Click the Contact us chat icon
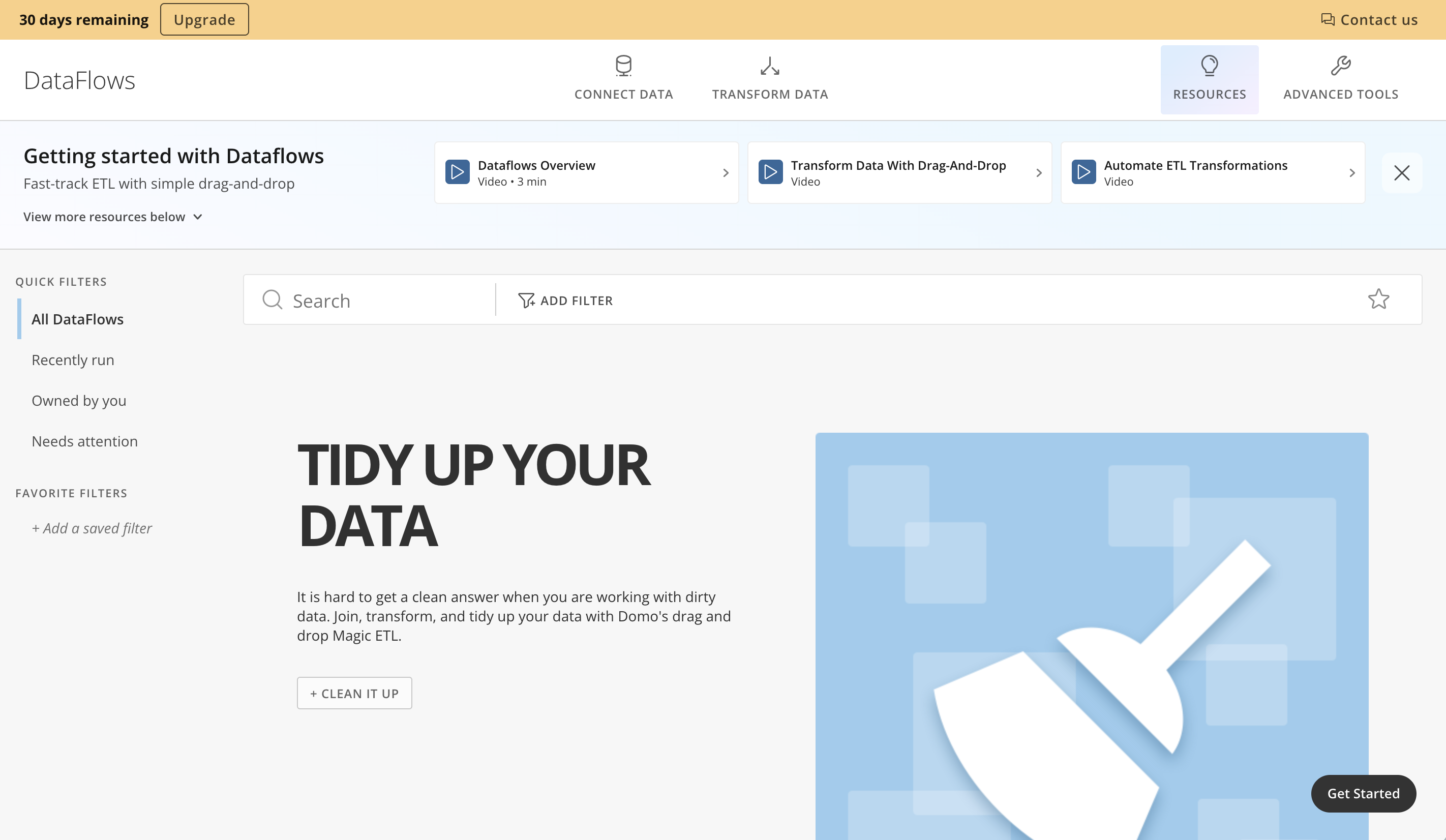 [1327, 19]
